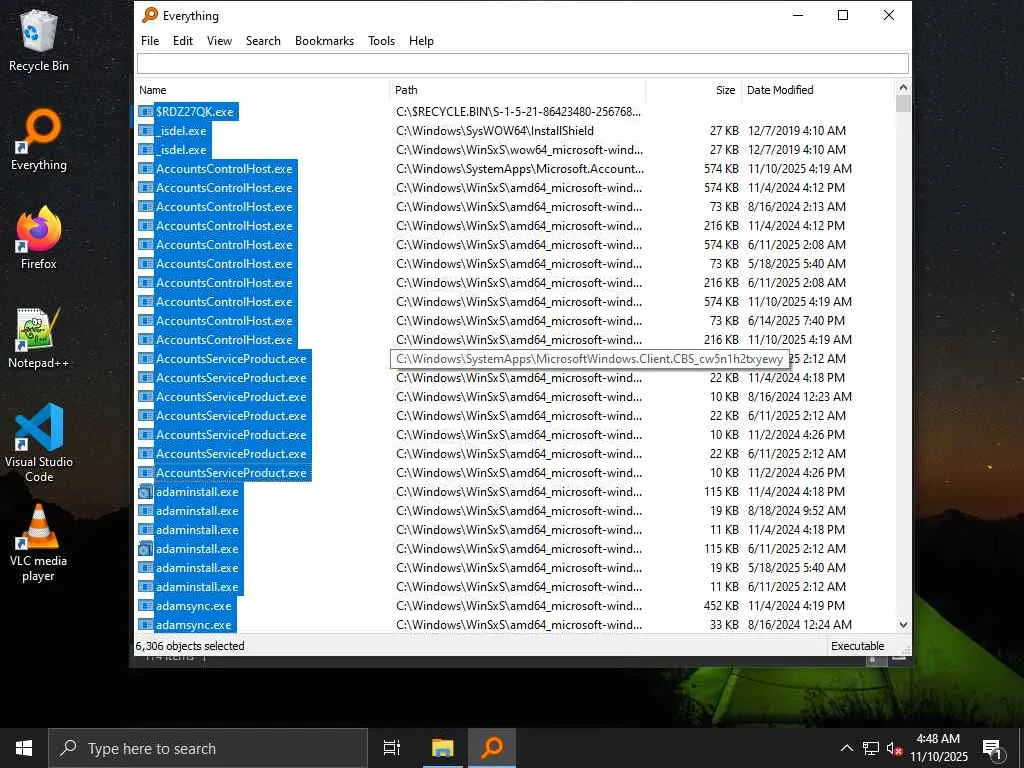Image resolution: width=1024 pixels, height=768 pixels.
Task: Click the vertical scrollbar thumb
Action: tap(903, 104)
